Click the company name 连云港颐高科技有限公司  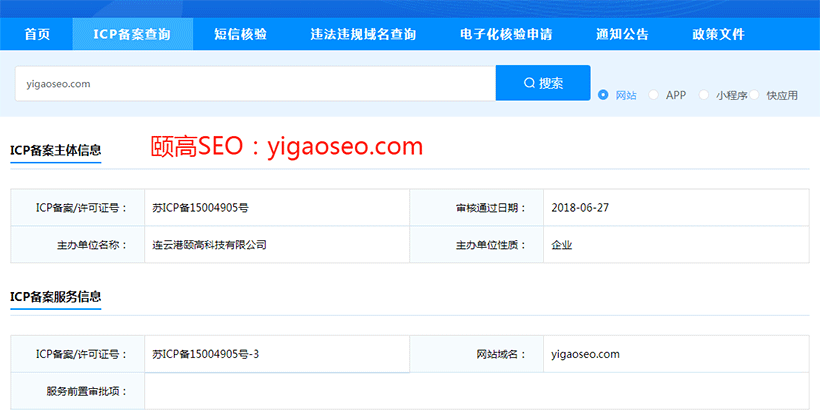(x=209, y=244)
